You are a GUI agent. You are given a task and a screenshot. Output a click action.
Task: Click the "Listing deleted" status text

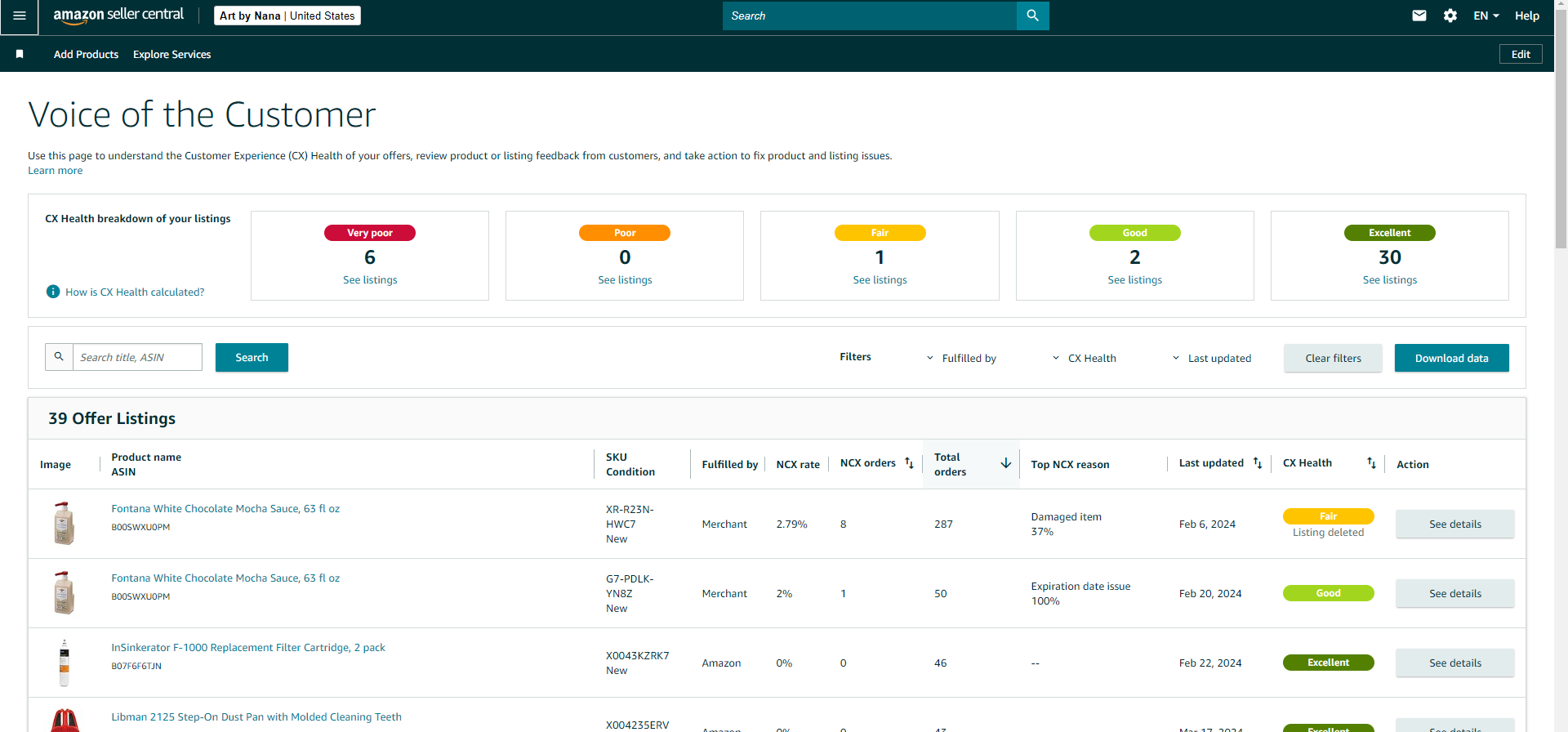[1328, 532]
